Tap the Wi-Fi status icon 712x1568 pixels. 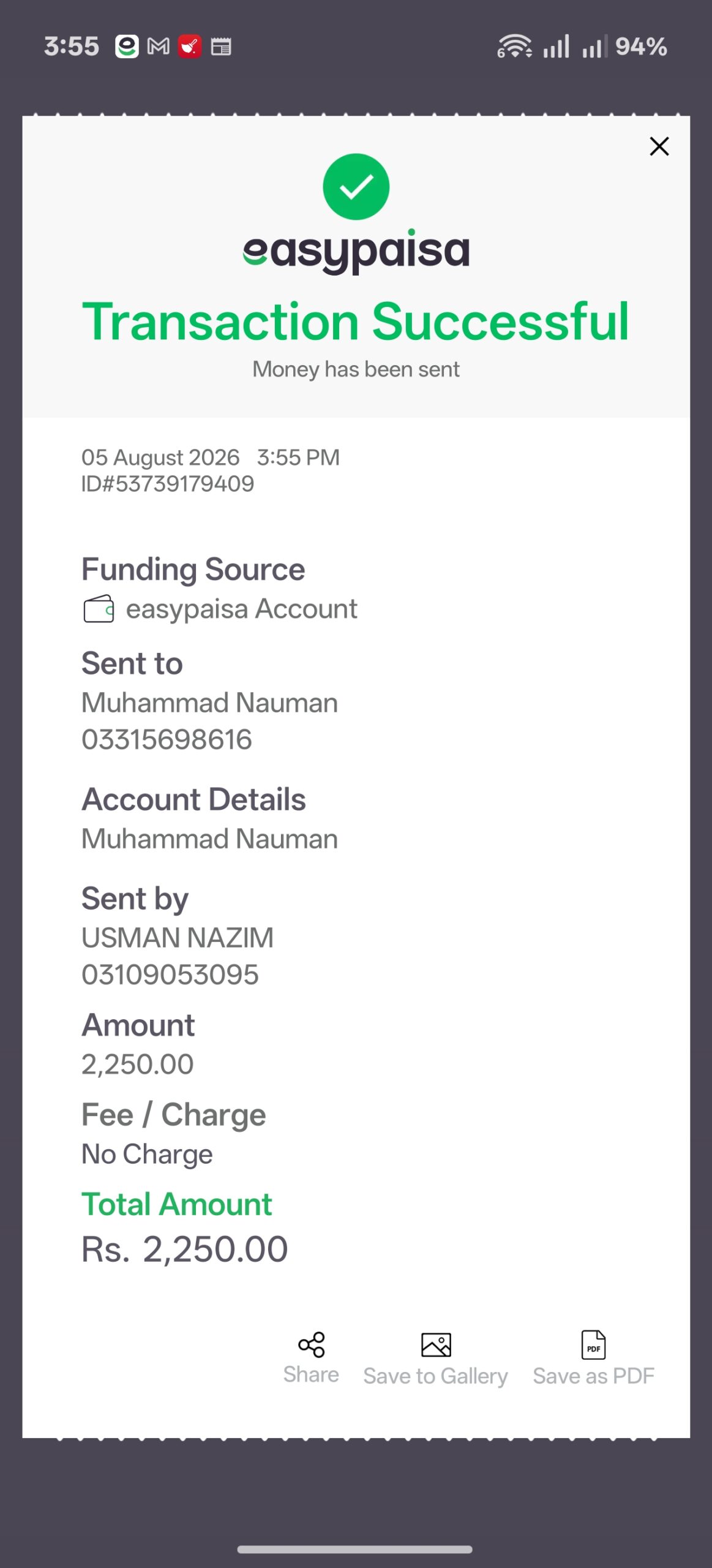514,46
